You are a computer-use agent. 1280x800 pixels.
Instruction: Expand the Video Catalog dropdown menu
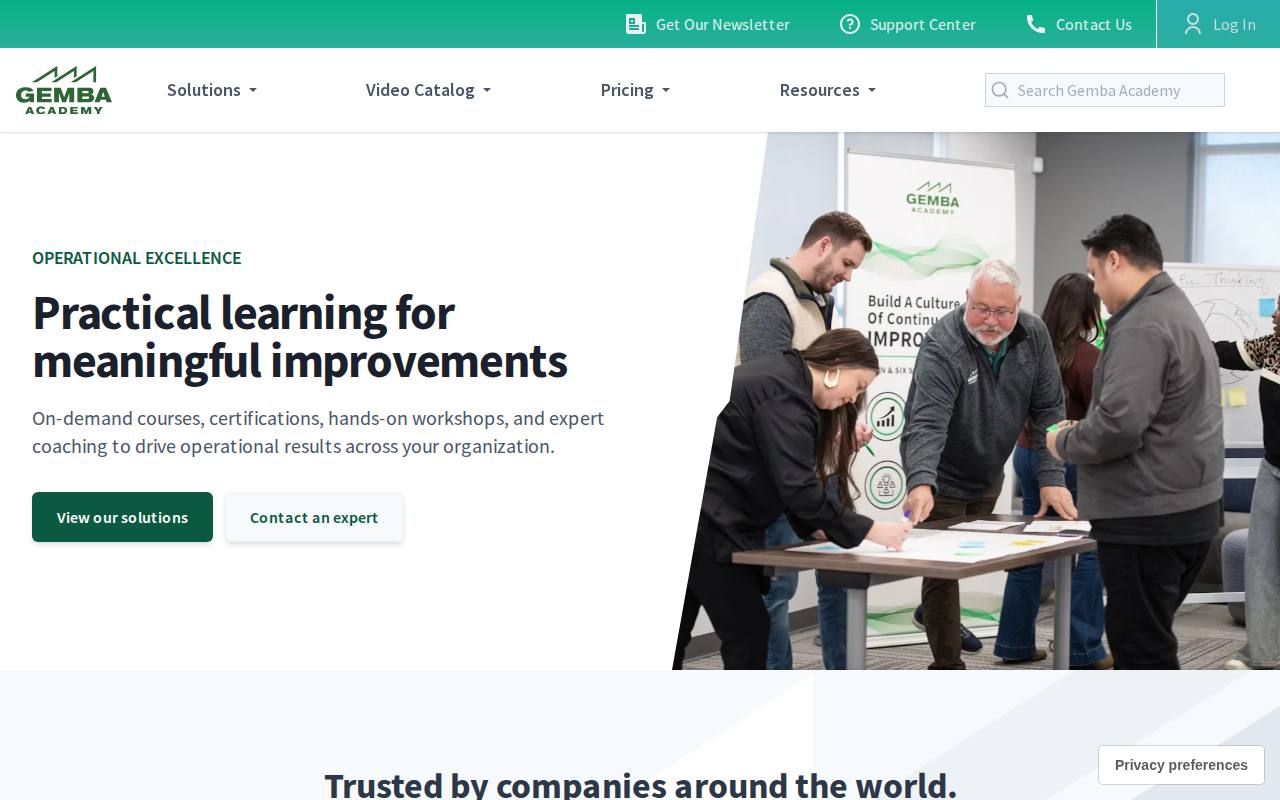point(428,90)
